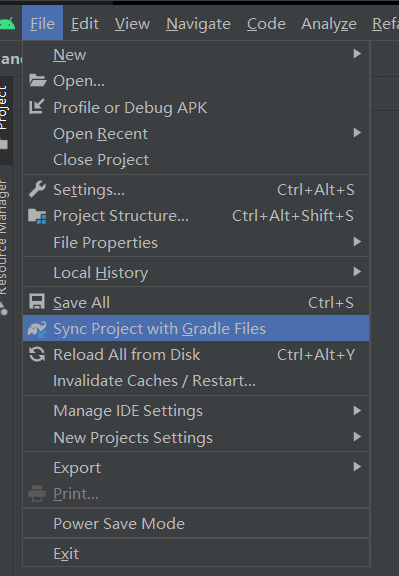This screenshot has height=576, width=399.
Task: Click the Android robot logo icon
Action: [7, 24]
